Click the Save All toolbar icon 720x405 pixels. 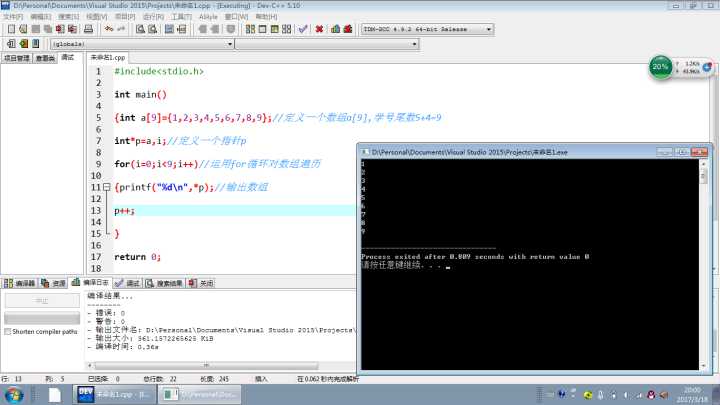click(x=48, y=29)
